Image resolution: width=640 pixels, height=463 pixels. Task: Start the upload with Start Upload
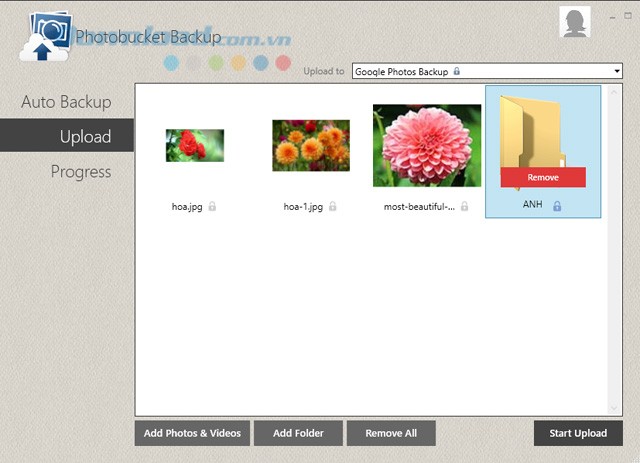578,433
